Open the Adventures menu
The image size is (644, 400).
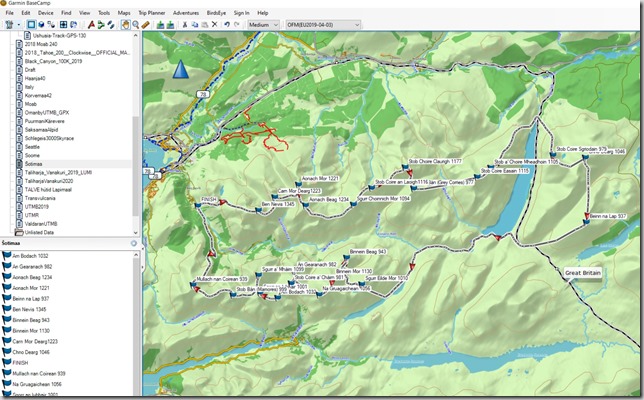[x=186, y=13]
